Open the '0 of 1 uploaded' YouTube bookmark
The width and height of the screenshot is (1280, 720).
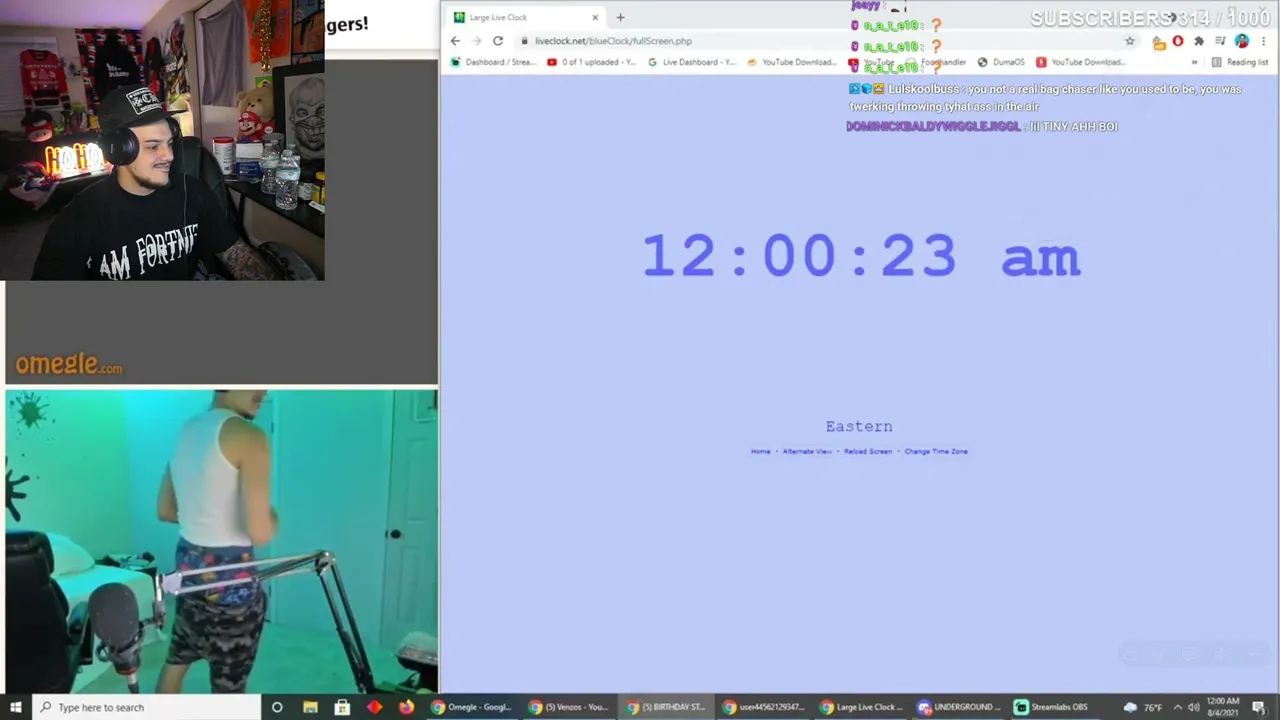click(591, 62)
